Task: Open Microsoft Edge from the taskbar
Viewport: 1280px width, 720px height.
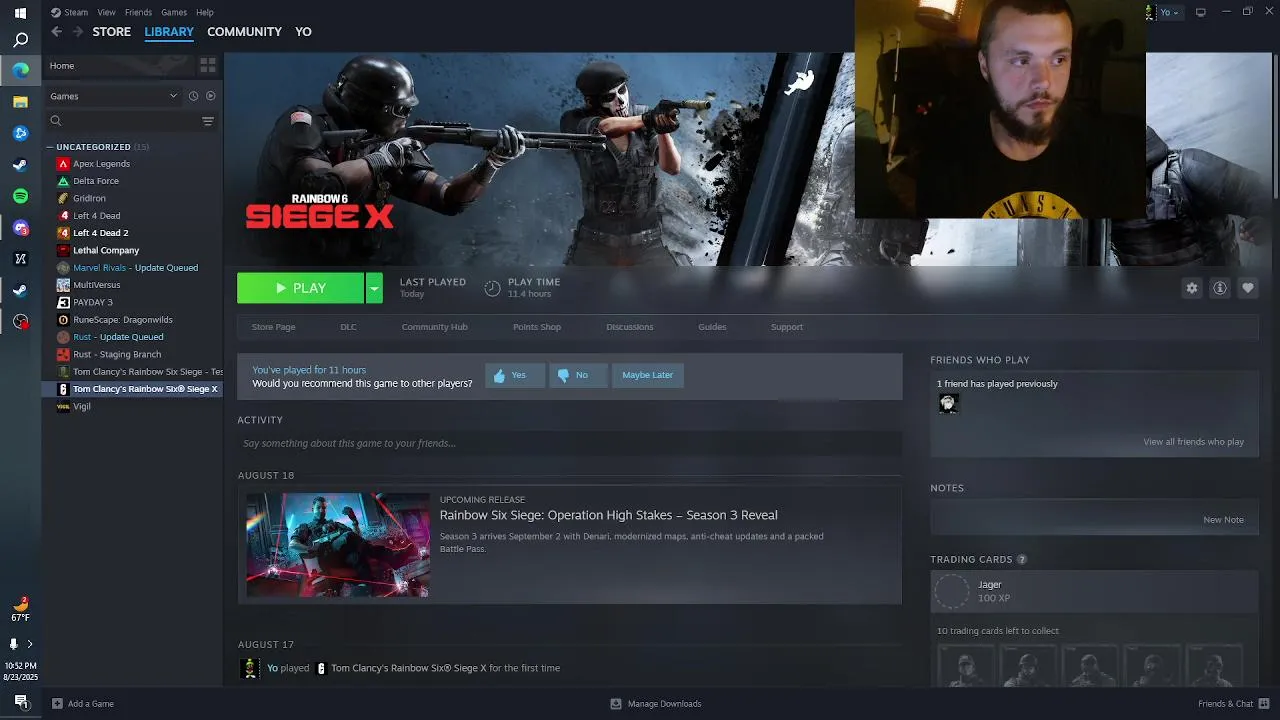Action: (20, 70)
